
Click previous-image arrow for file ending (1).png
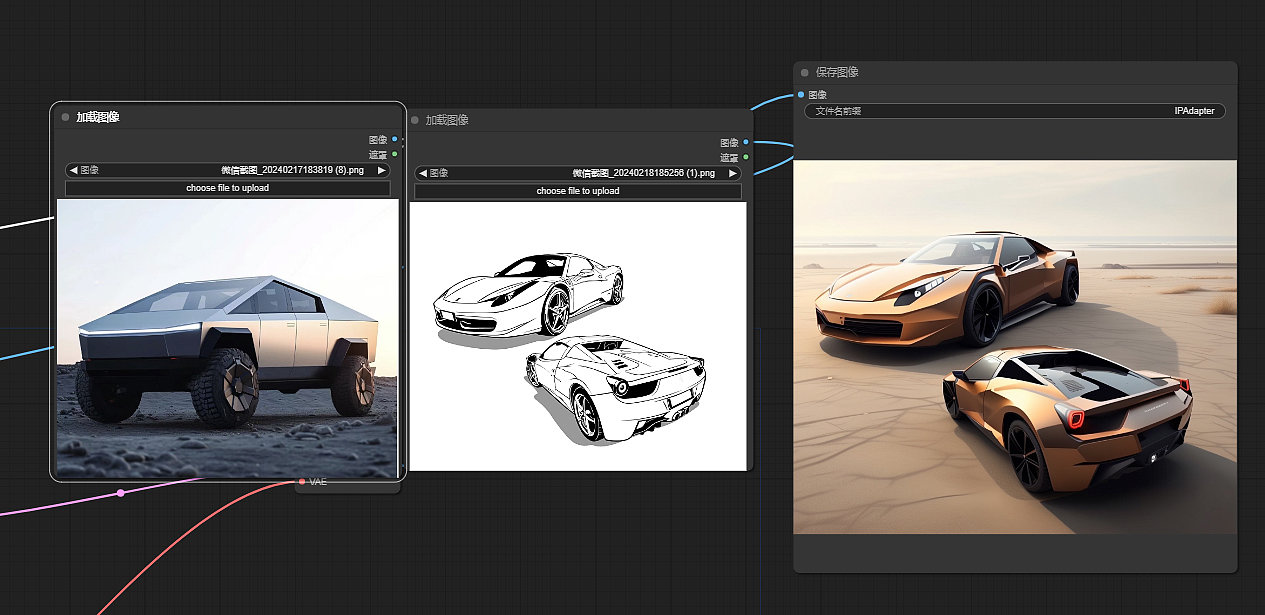423,173
